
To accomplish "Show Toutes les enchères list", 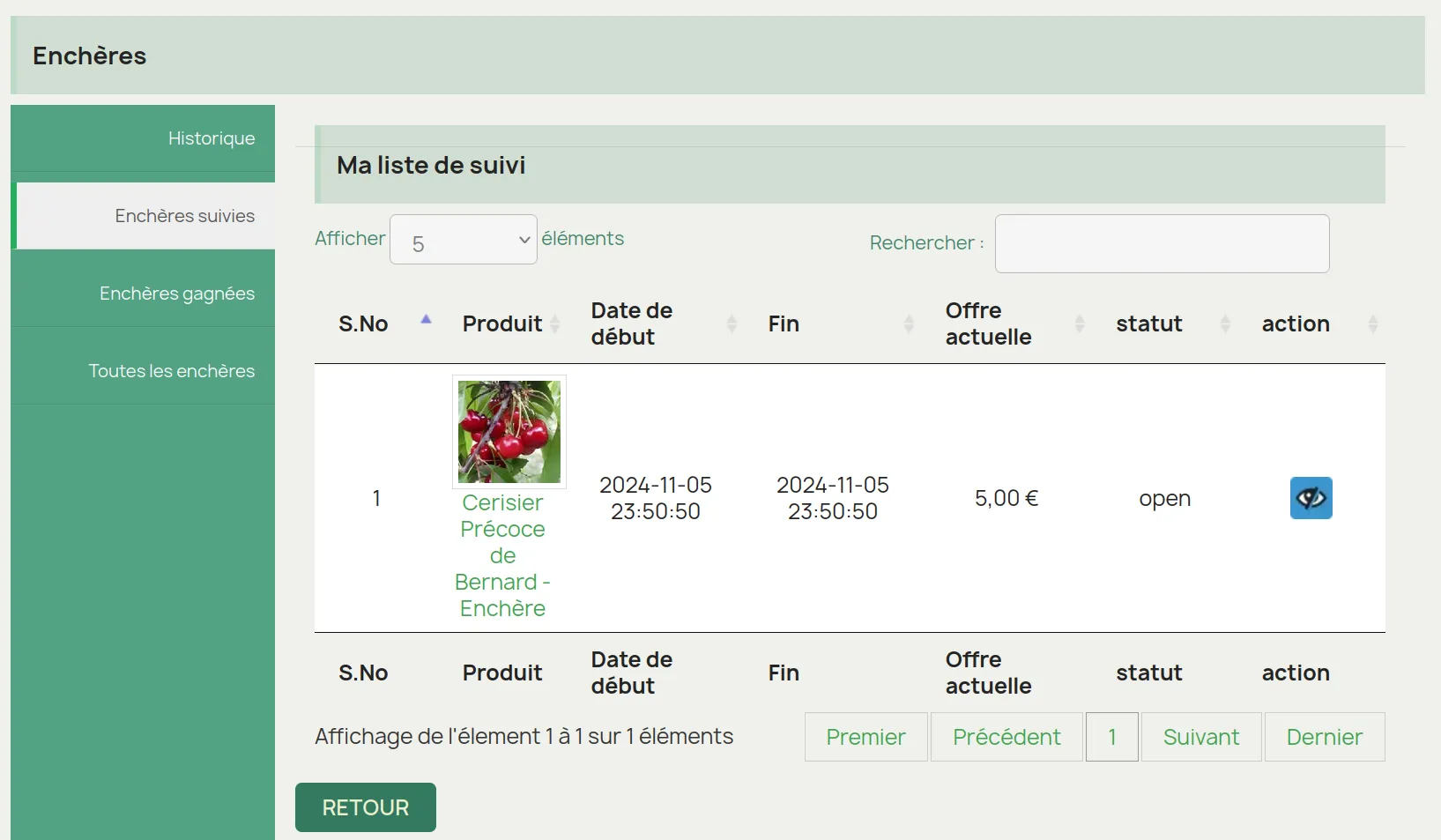I will [171, 371].
